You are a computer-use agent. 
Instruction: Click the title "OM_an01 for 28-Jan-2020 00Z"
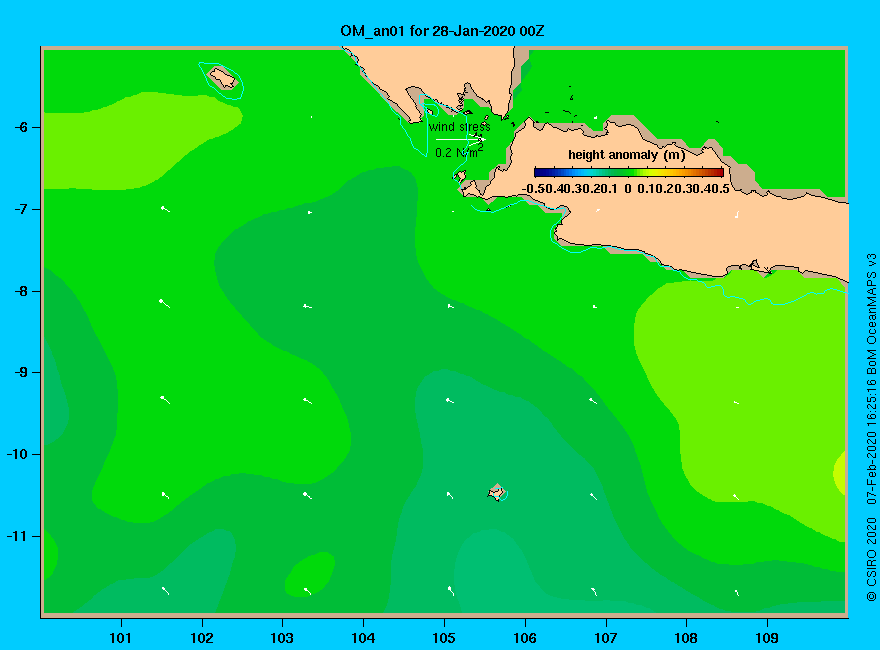coord(442,31)
